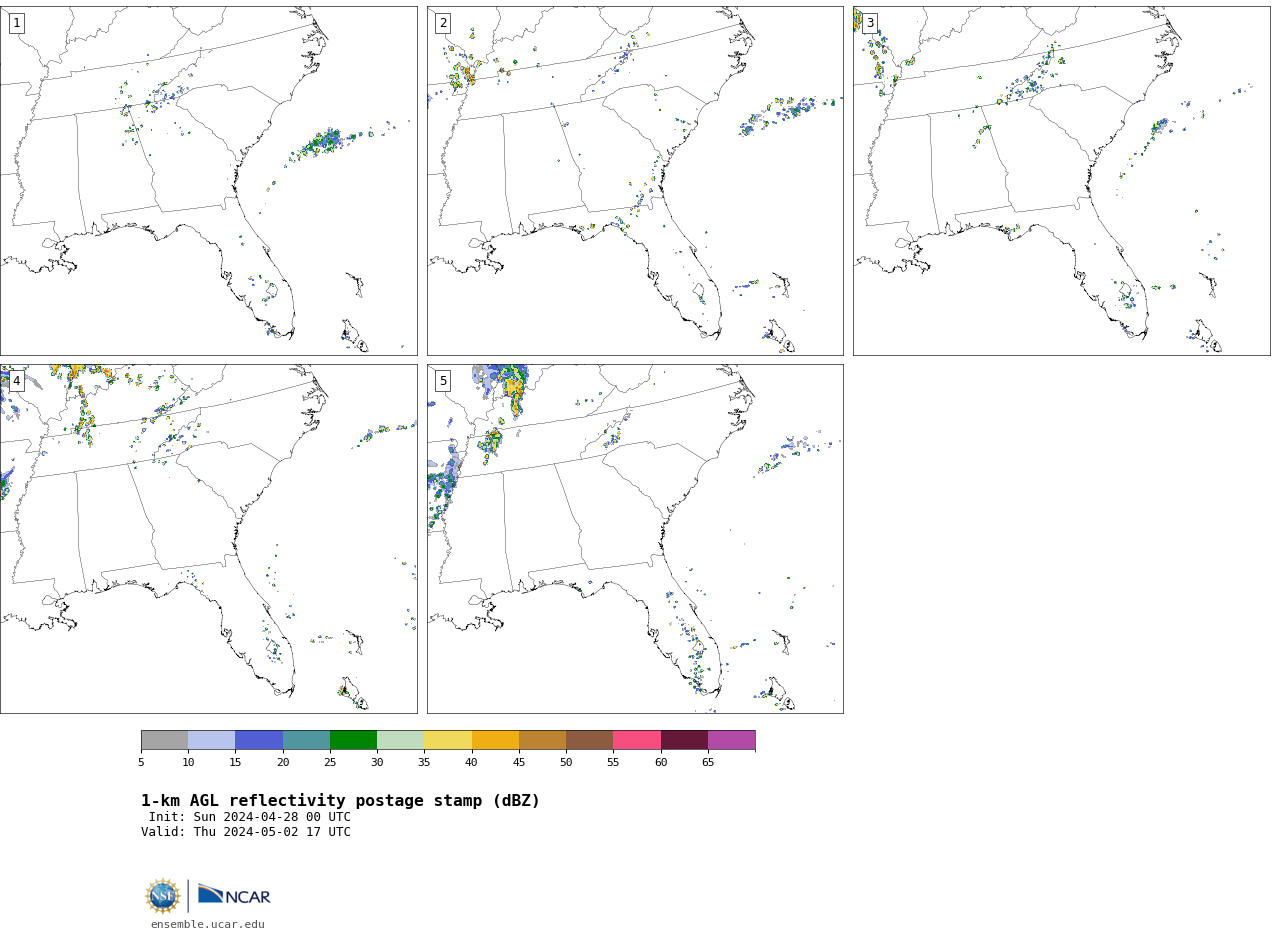Select the maroon 60-65 dBZ swatch
Image resolution: width=1280 pixels, height=936 pixels.
coord(684,740)
